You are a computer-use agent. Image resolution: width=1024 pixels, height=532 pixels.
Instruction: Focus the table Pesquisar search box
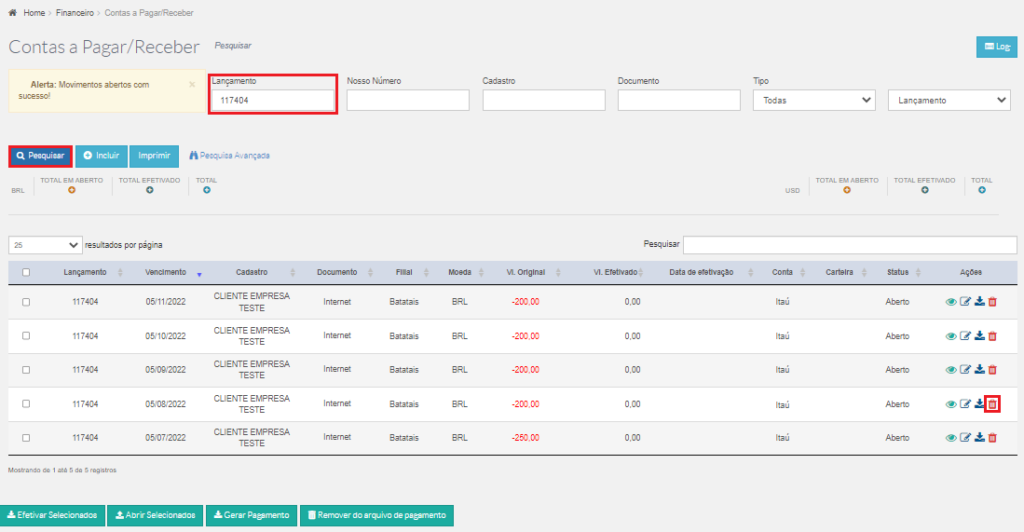point(850,245)
